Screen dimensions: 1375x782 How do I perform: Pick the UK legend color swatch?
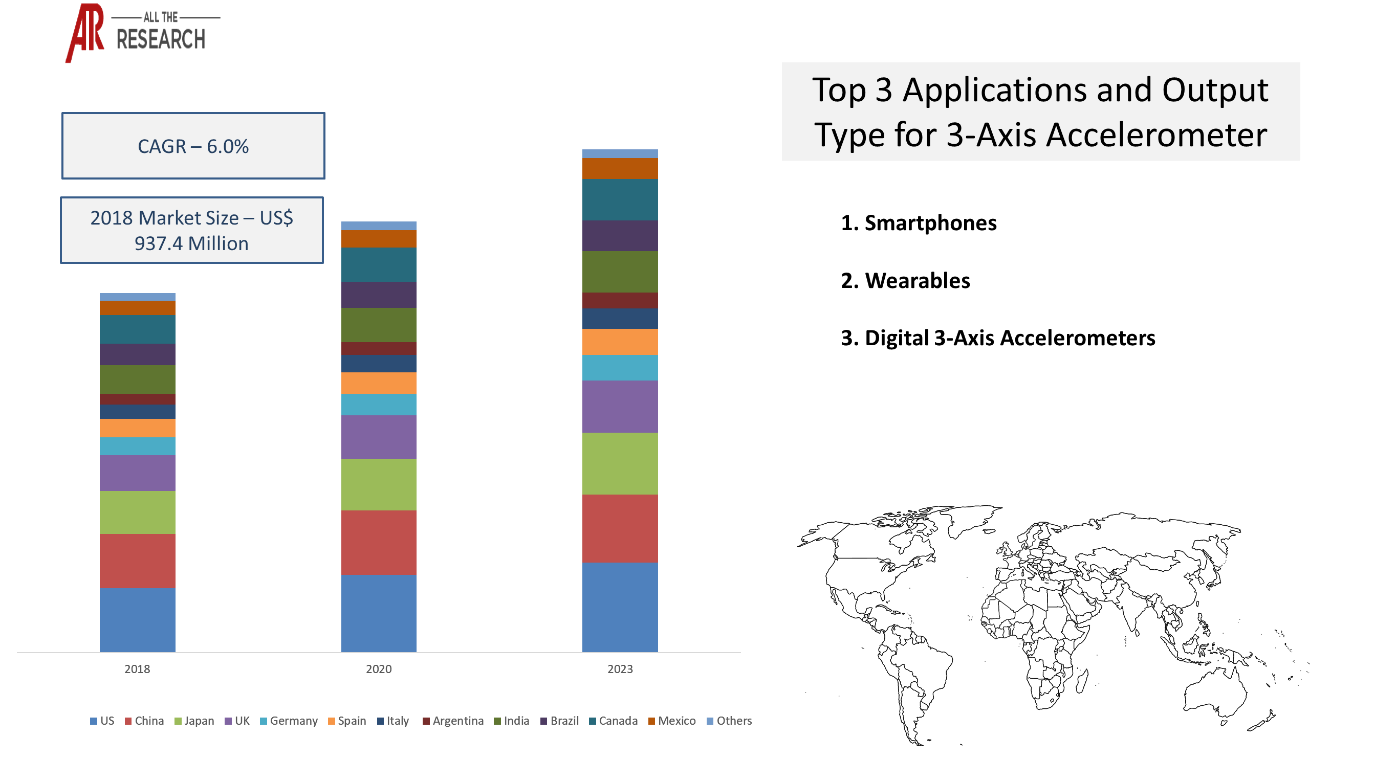[226, 720]
